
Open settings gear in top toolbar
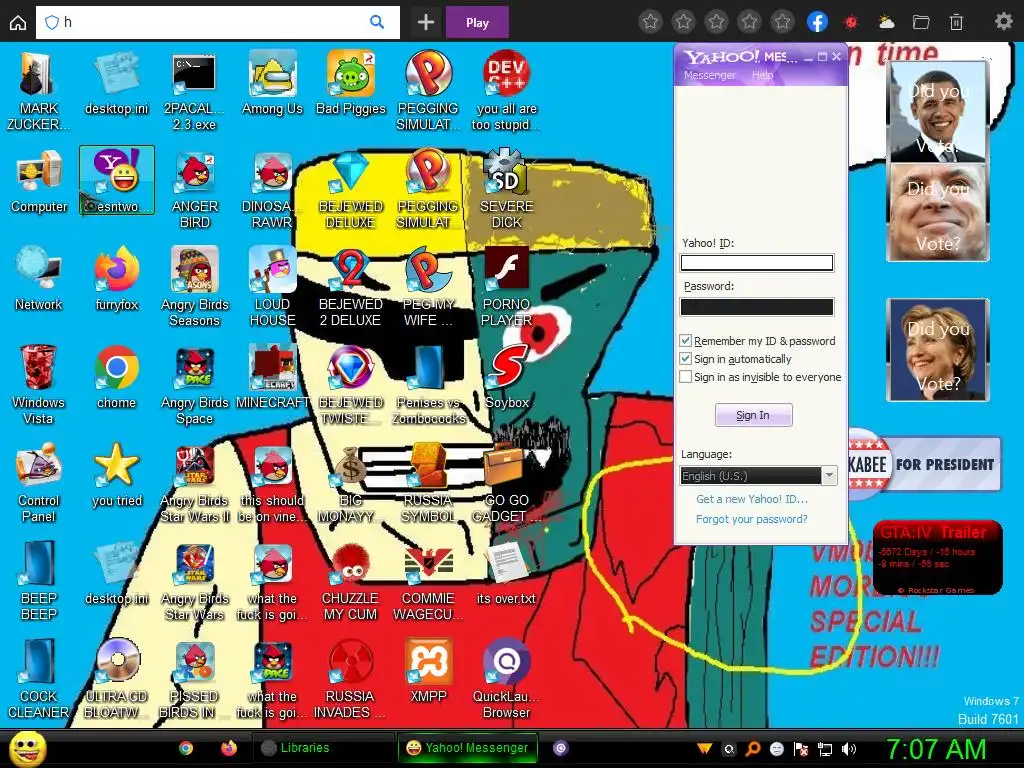[x=1003, y=22]
